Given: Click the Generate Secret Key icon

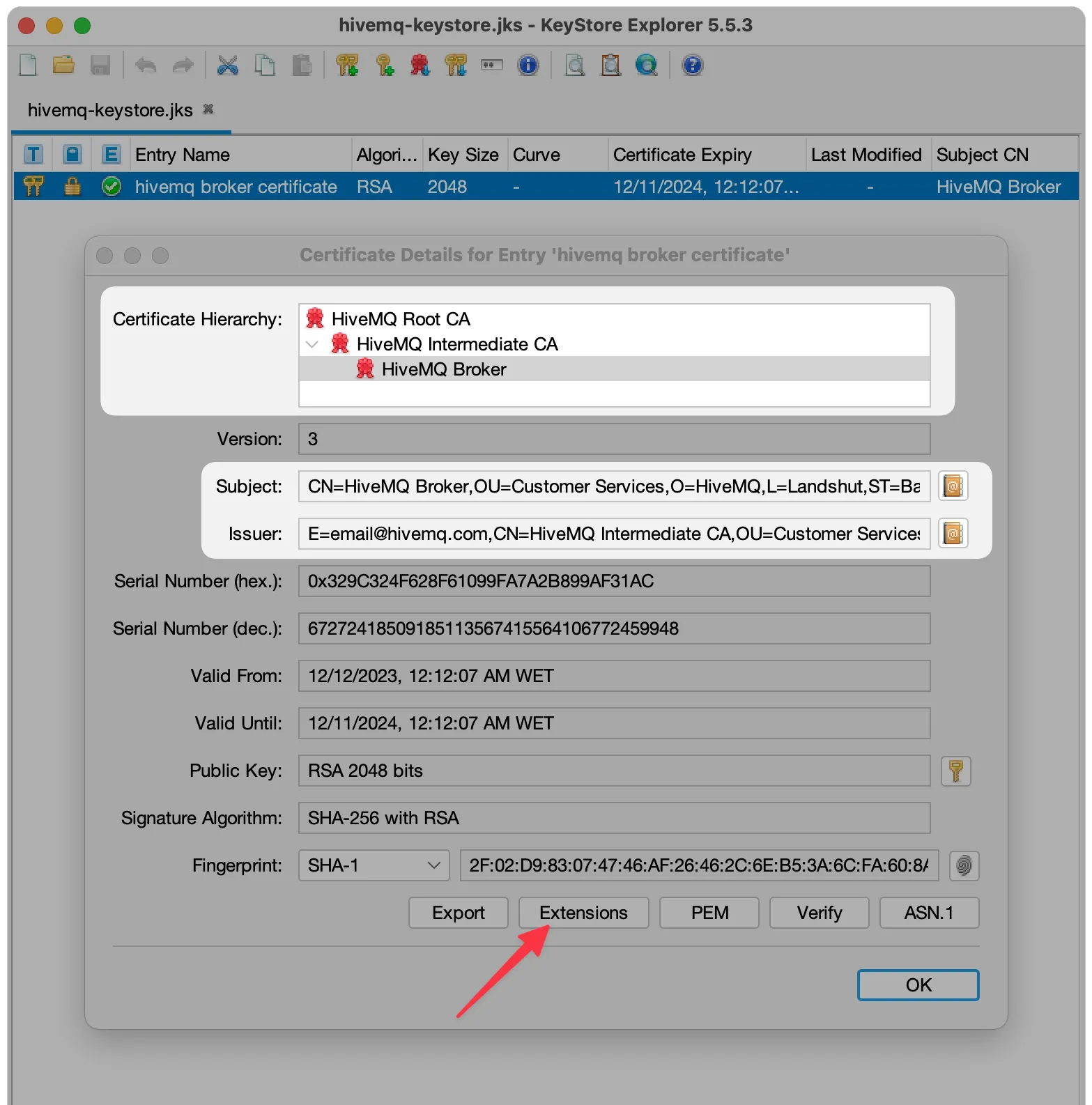Looking at the screenshot, I should (384, 65).
